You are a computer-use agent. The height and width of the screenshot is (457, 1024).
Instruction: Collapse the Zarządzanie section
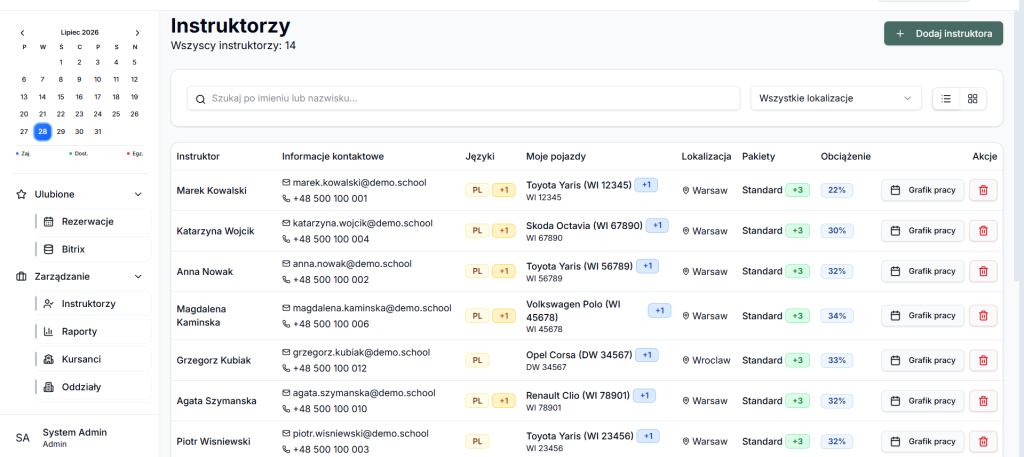point(138,276)
